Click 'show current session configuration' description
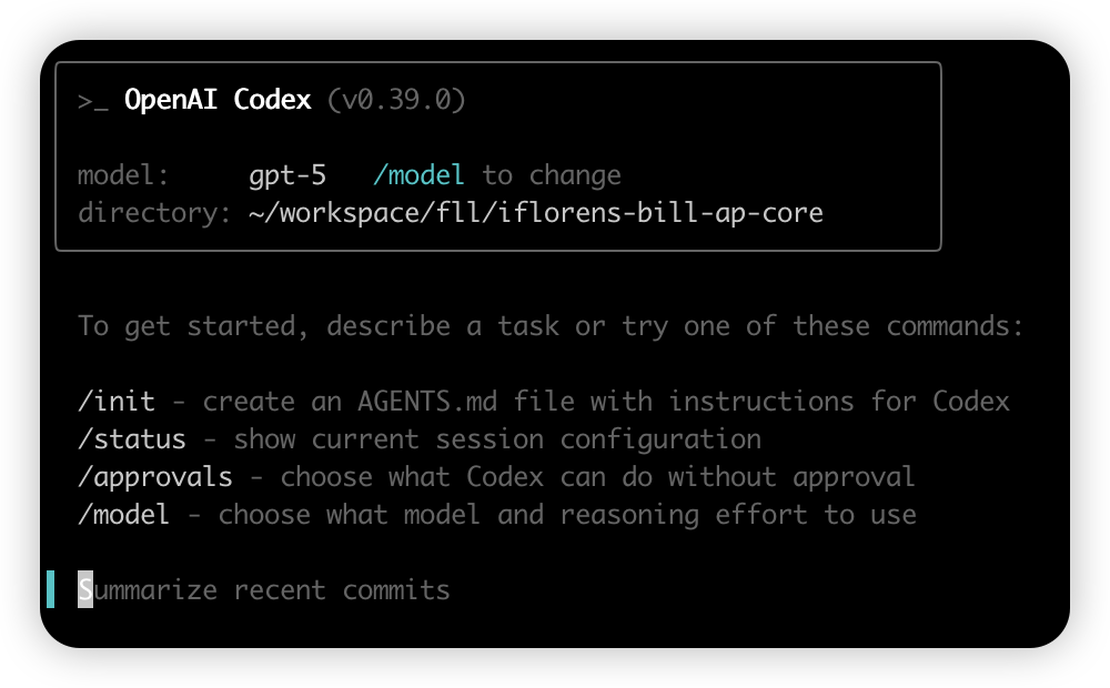1110x688 pixels. (497, 439)
